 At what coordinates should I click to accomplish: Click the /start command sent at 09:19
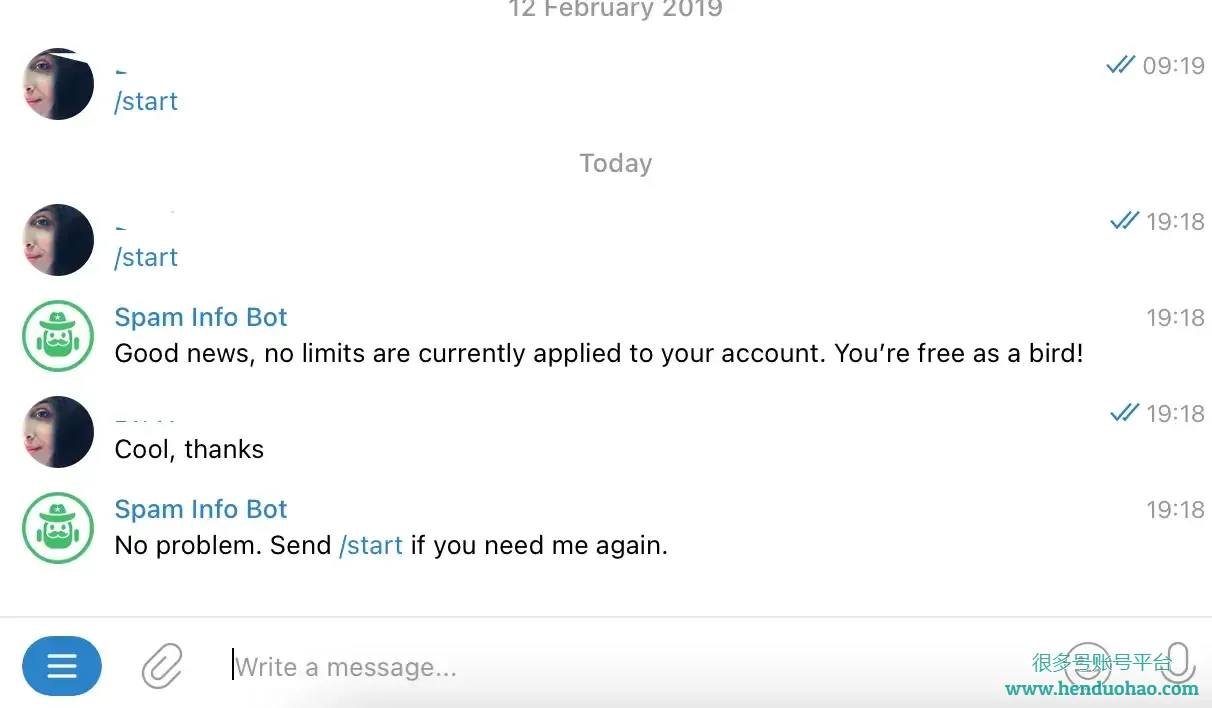[146, 101]
